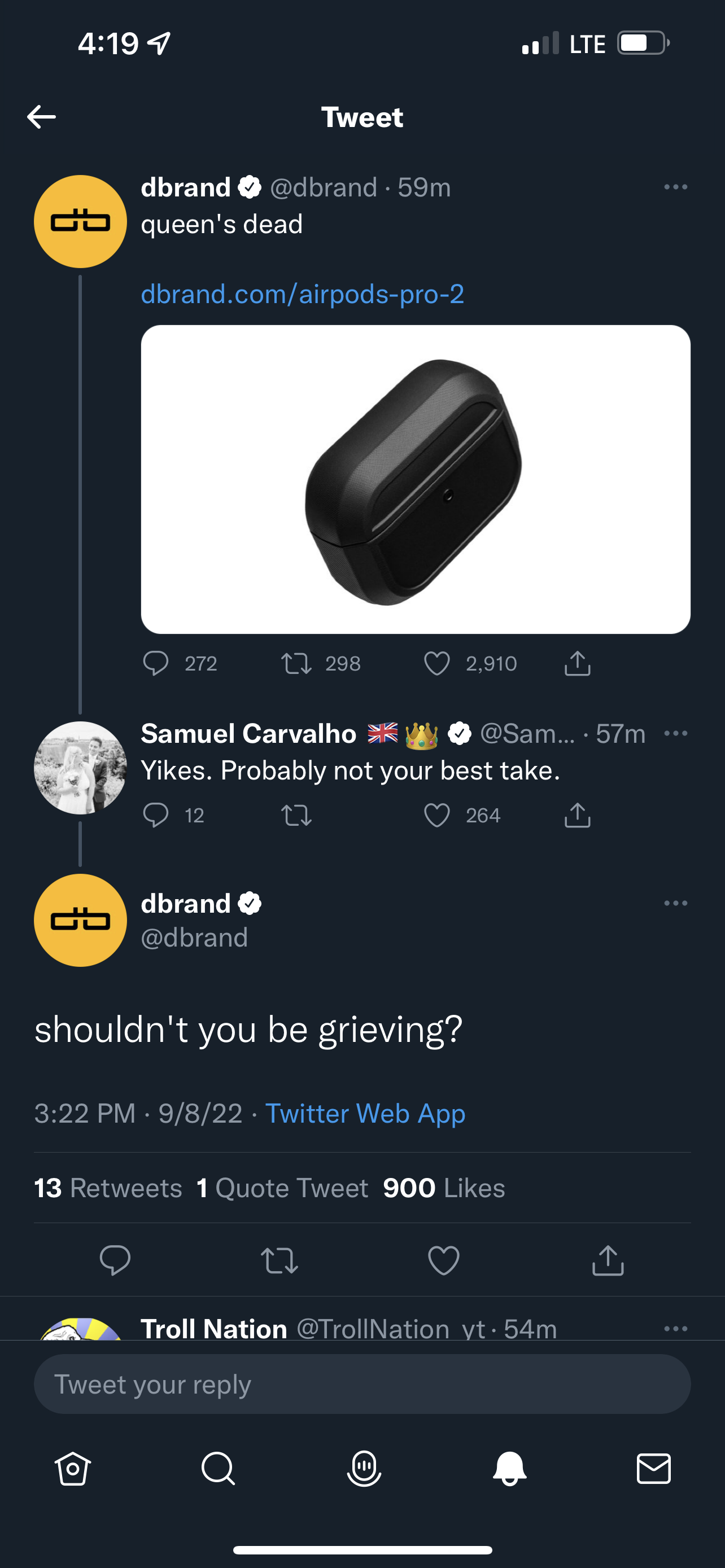725x1568 pixels.
Task: Like dbrand's 'queen's dead' tweet
Action: [x=436, y=663]
